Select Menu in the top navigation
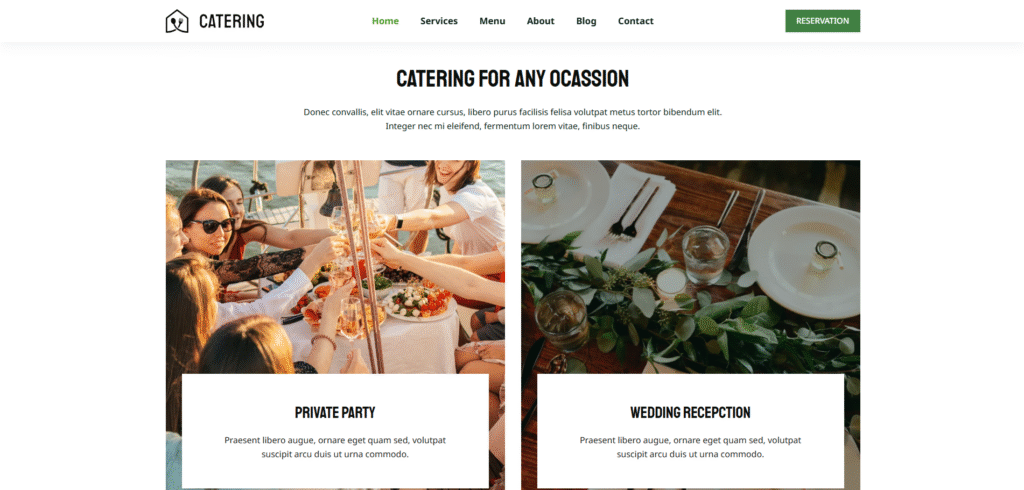This screenshot has width=1024, height=490. [492, 21]
